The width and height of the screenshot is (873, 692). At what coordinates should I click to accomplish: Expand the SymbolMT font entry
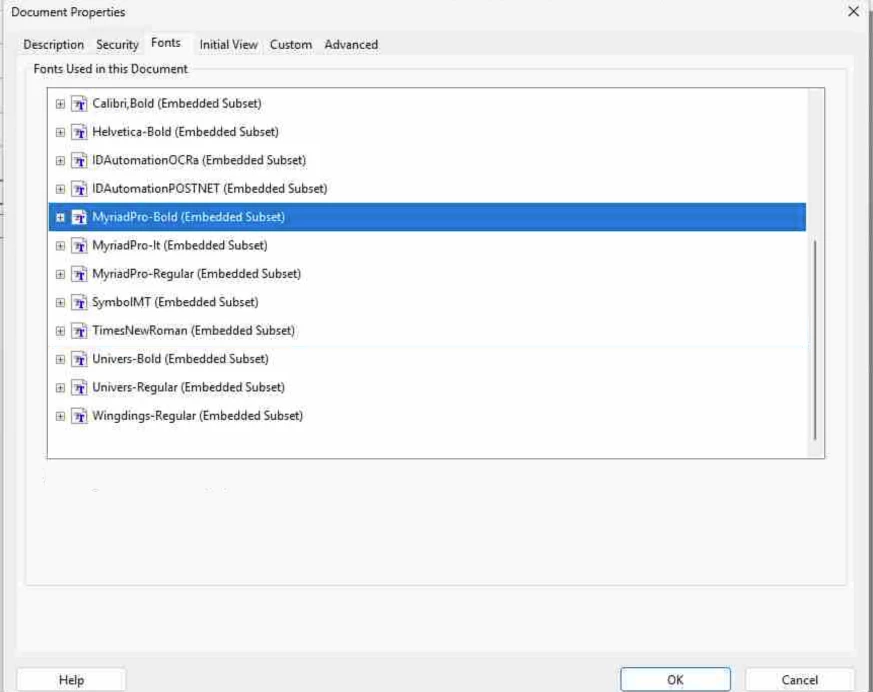60,303
